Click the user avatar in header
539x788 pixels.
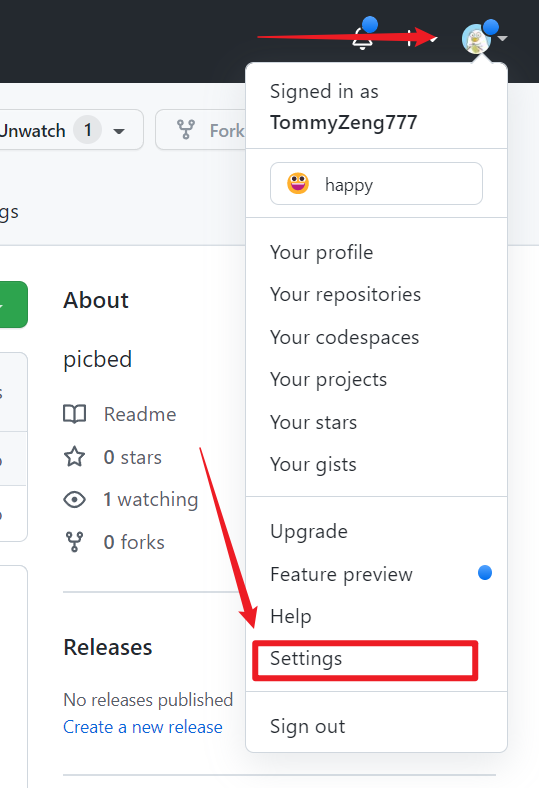coord(476,39)
